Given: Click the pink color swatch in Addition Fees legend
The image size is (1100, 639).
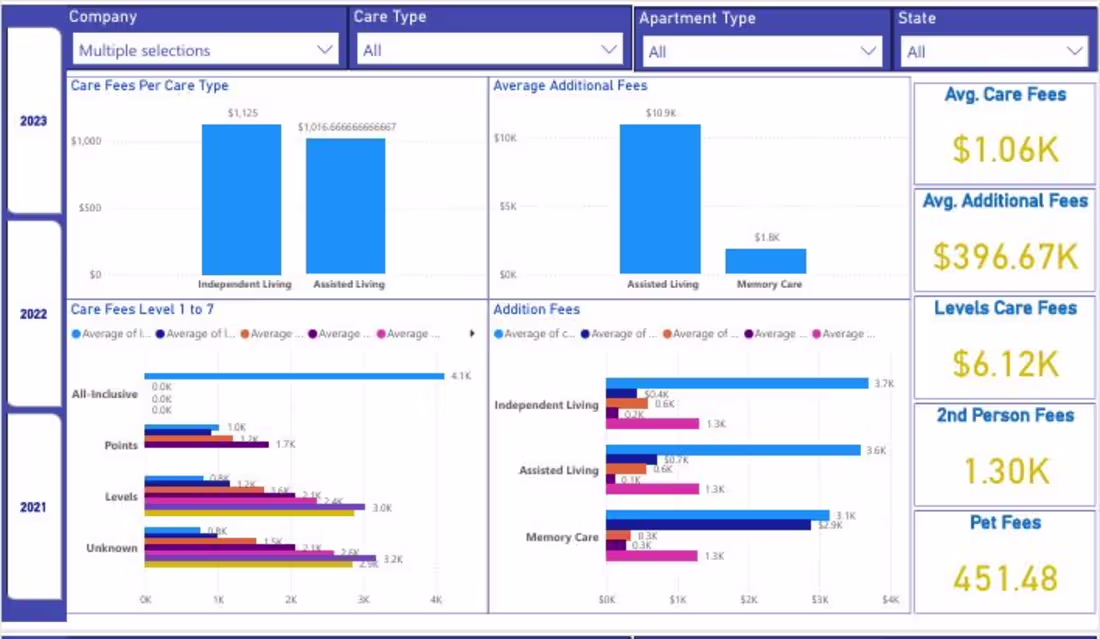Looking at the screenshot, I should point(816,333).
